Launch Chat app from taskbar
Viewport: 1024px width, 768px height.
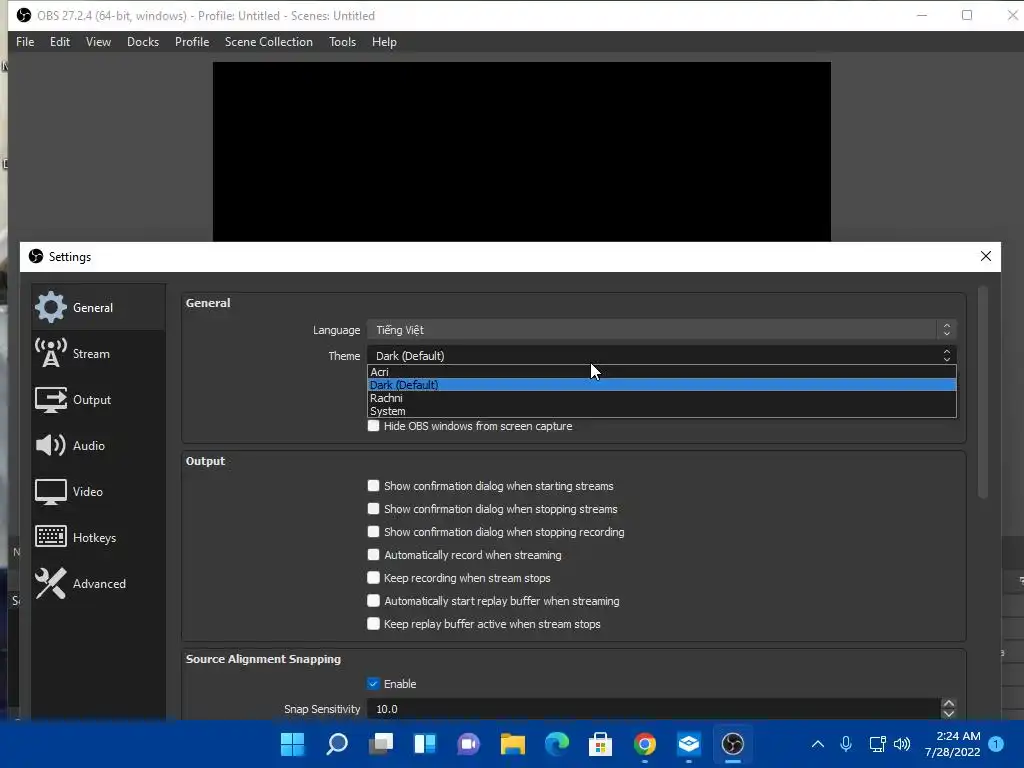[x=468, y=744]
